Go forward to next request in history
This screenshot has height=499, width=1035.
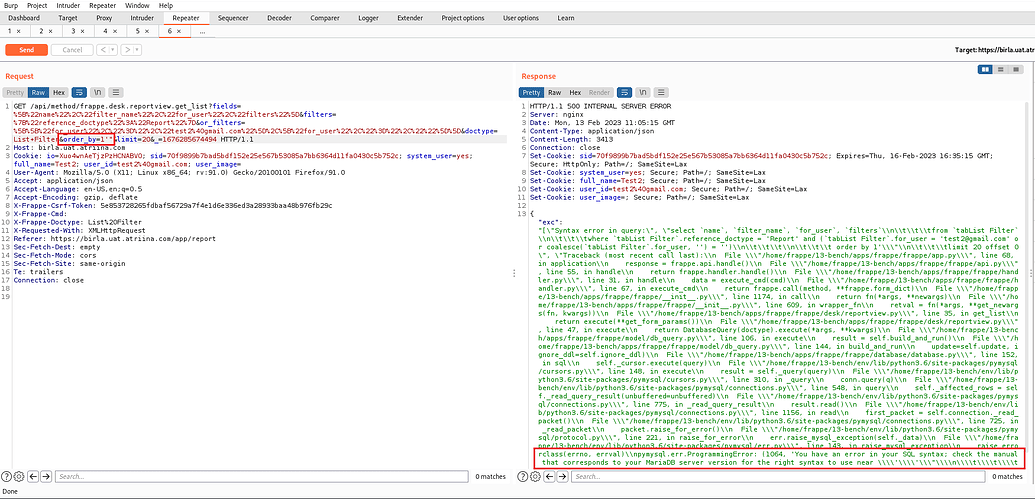click(127, 50)
